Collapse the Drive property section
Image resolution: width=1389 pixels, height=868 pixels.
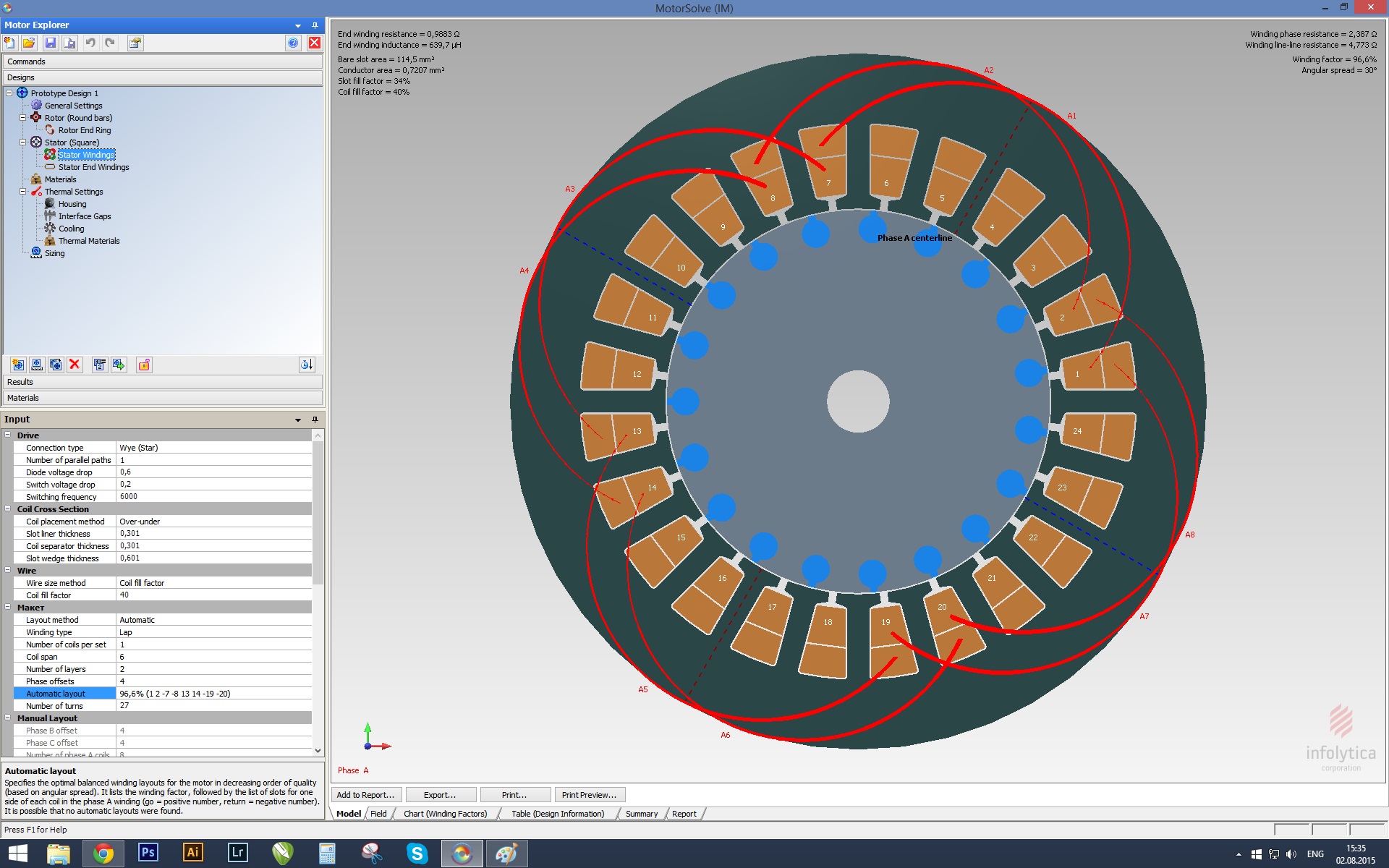(8, 435)
